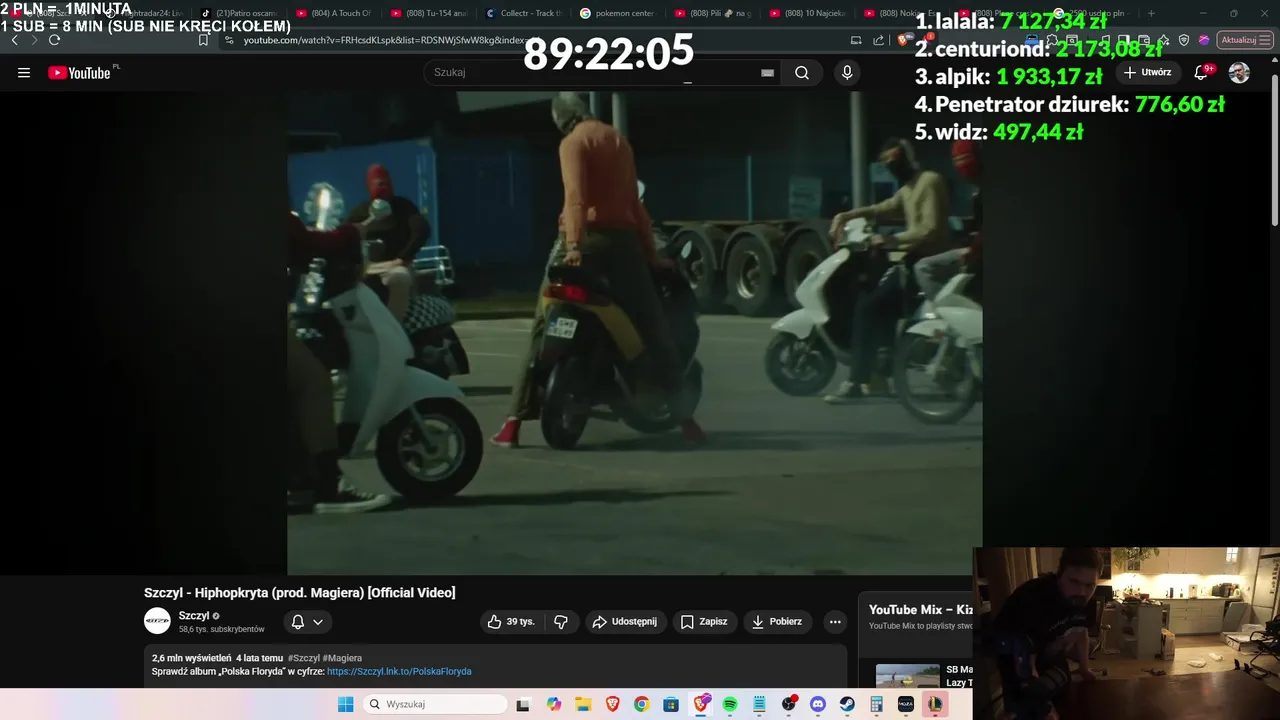Click the Udostępnij share button
This screenshot has height=720, width=1280.
625,622
